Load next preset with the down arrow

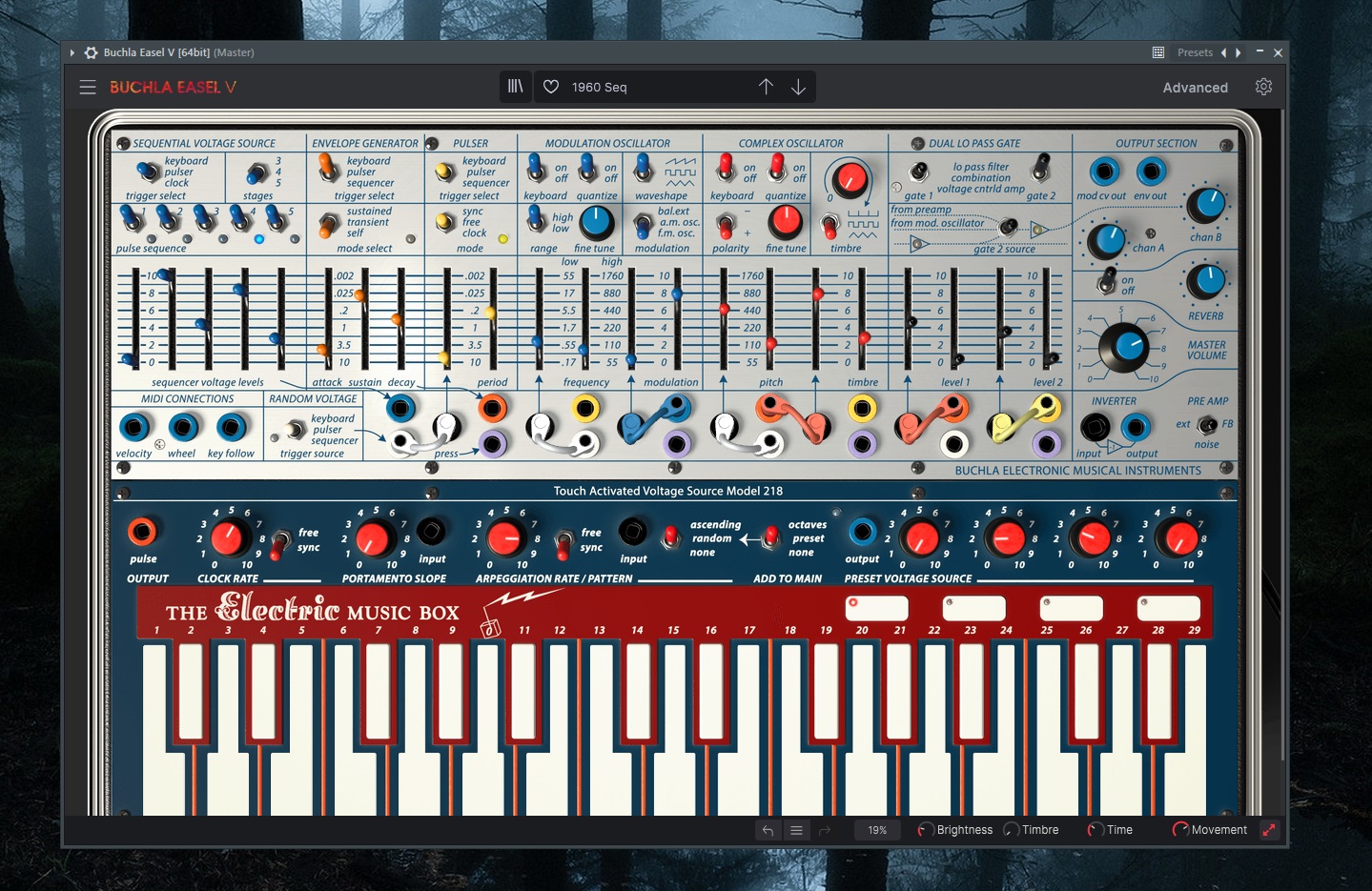(x=798, y=87)
